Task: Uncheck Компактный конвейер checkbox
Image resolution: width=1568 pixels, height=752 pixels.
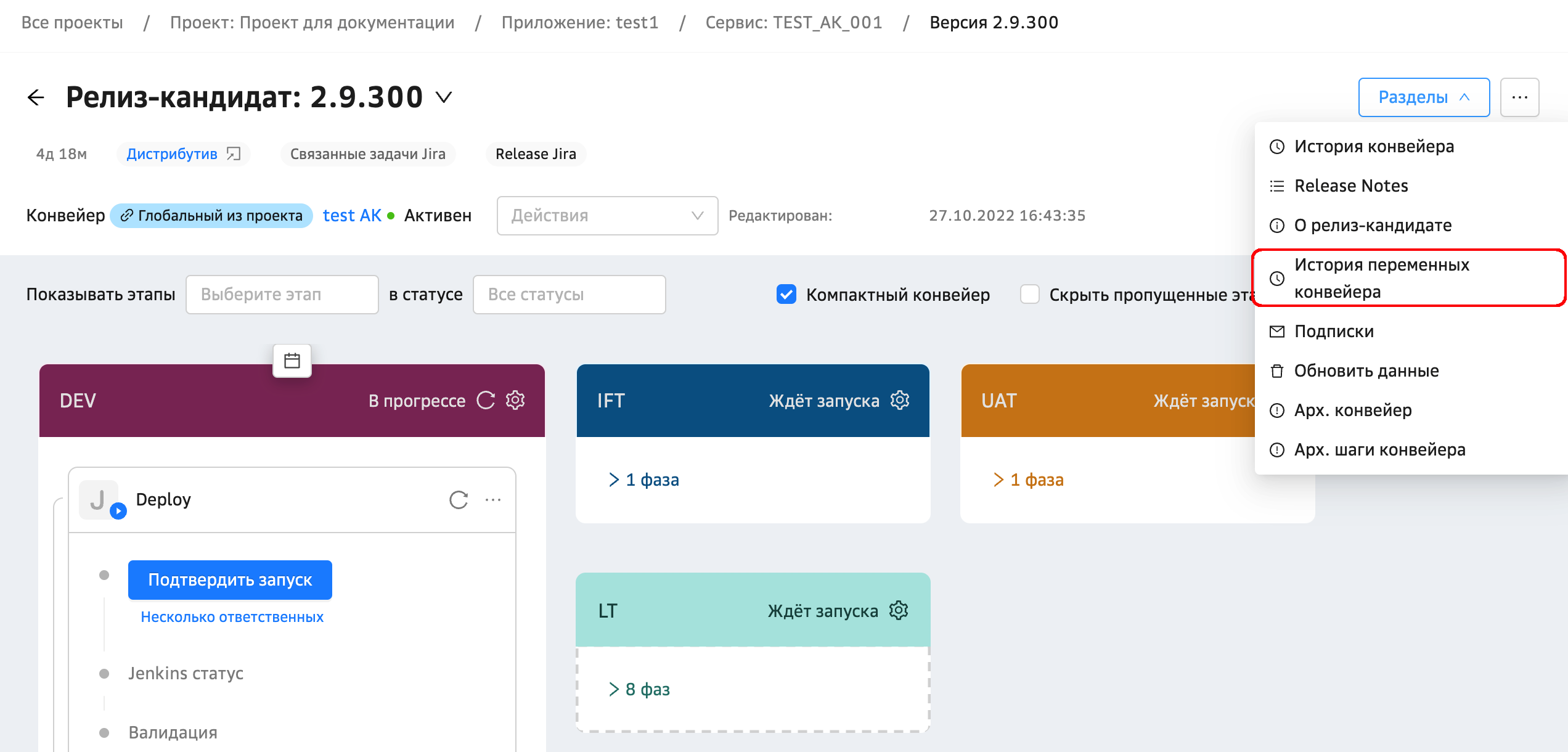Action: tap(786, 295)
